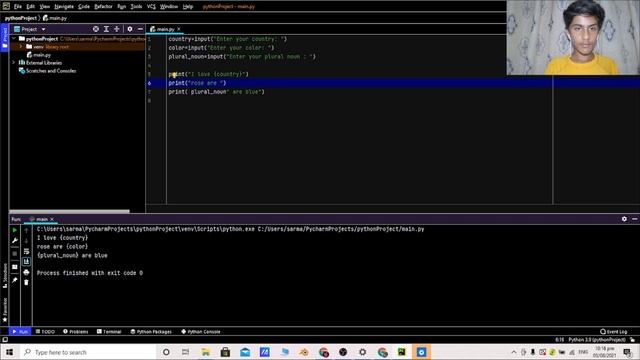
Task: Toggle the Run tool window button
Action: [x=20, y=332]
